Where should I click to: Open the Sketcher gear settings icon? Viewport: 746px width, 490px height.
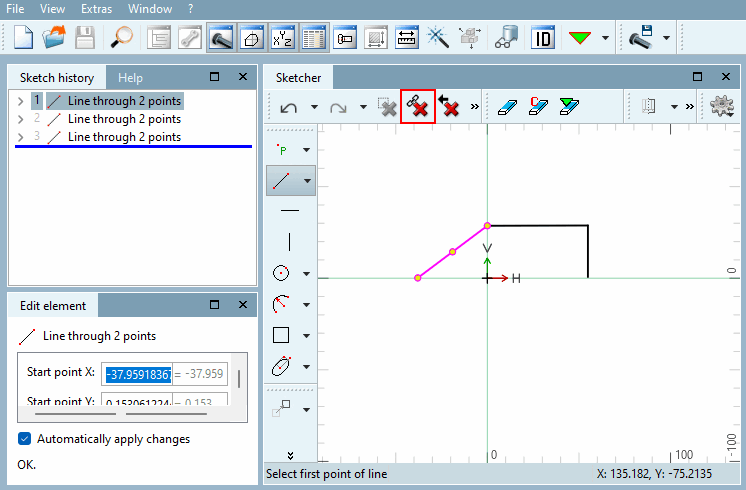(722, 106)
